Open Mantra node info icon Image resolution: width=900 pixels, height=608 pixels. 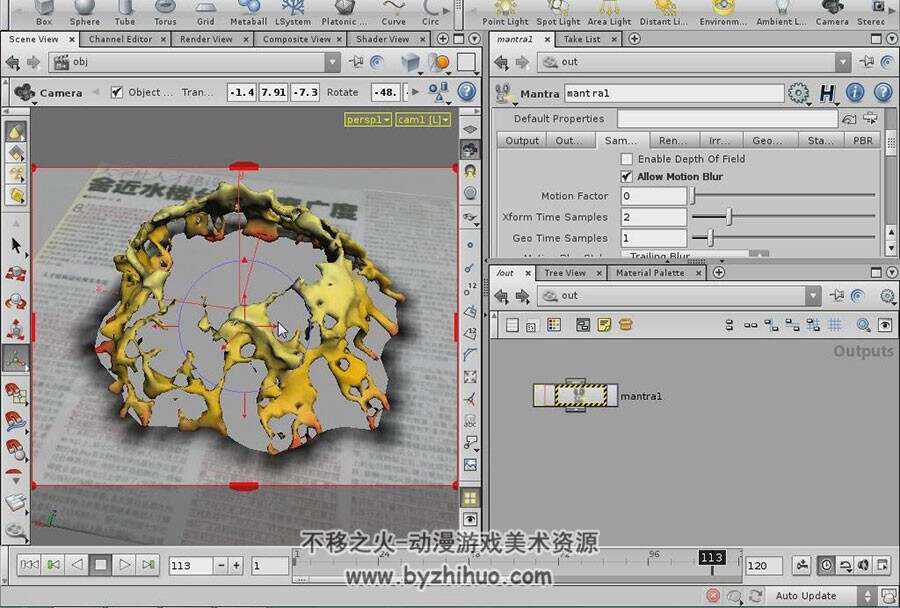pyautogui.click(x=855, y=92)
